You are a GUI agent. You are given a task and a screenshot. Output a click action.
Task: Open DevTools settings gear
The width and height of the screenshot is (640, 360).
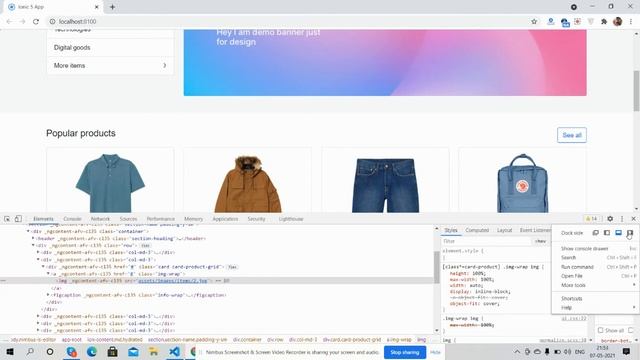click(610, 219)
